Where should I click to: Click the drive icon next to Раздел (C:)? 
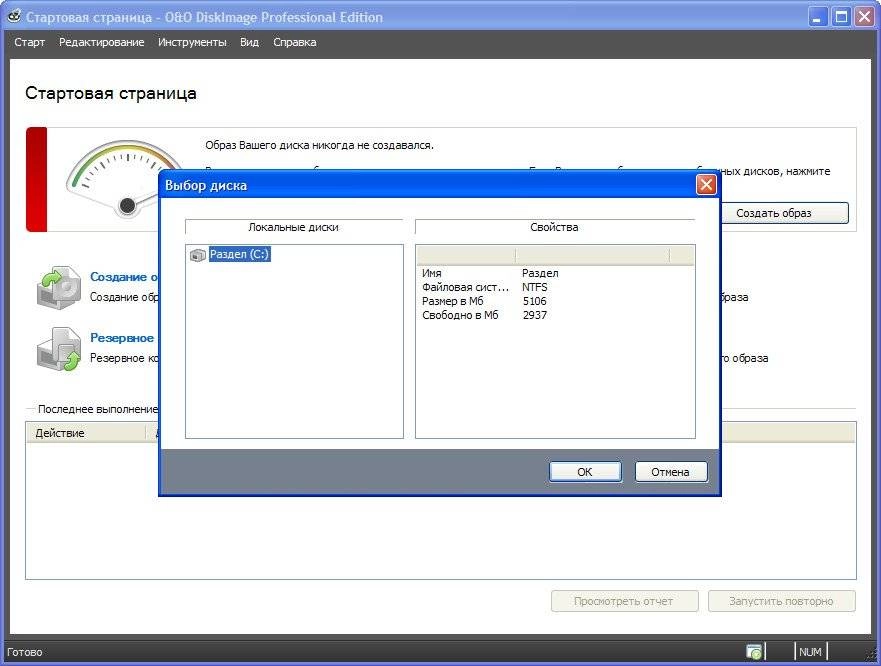tap(197, 255)
